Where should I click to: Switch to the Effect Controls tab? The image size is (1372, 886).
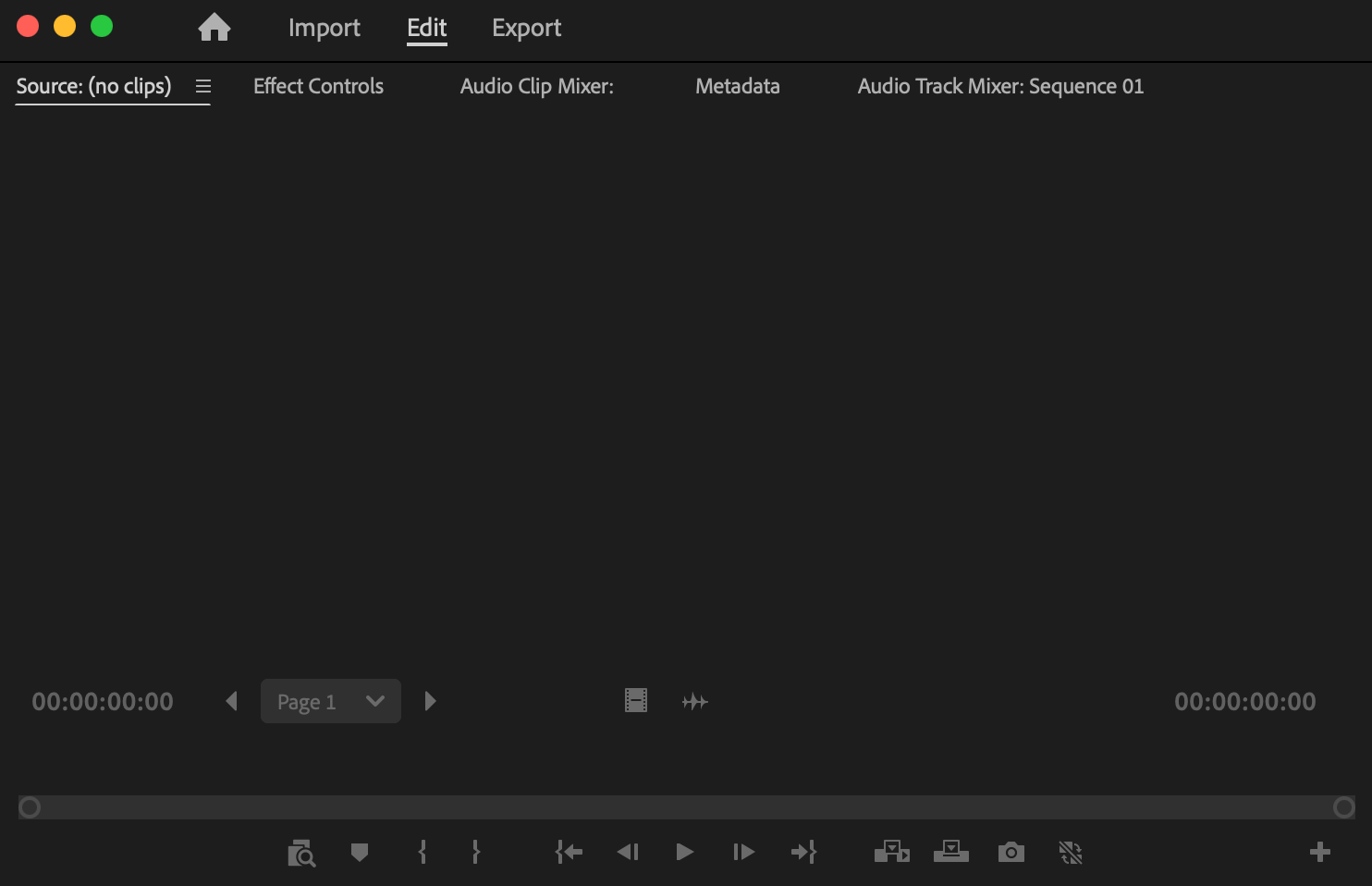pyautogui.click(x=318, y=86)
